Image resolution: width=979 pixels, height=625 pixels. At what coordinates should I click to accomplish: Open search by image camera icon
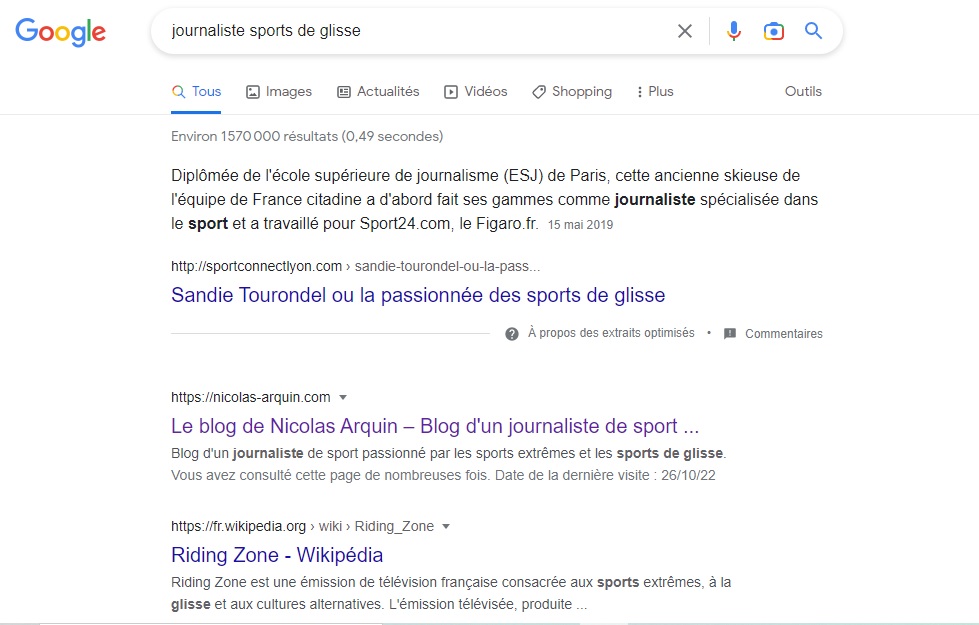773,31
